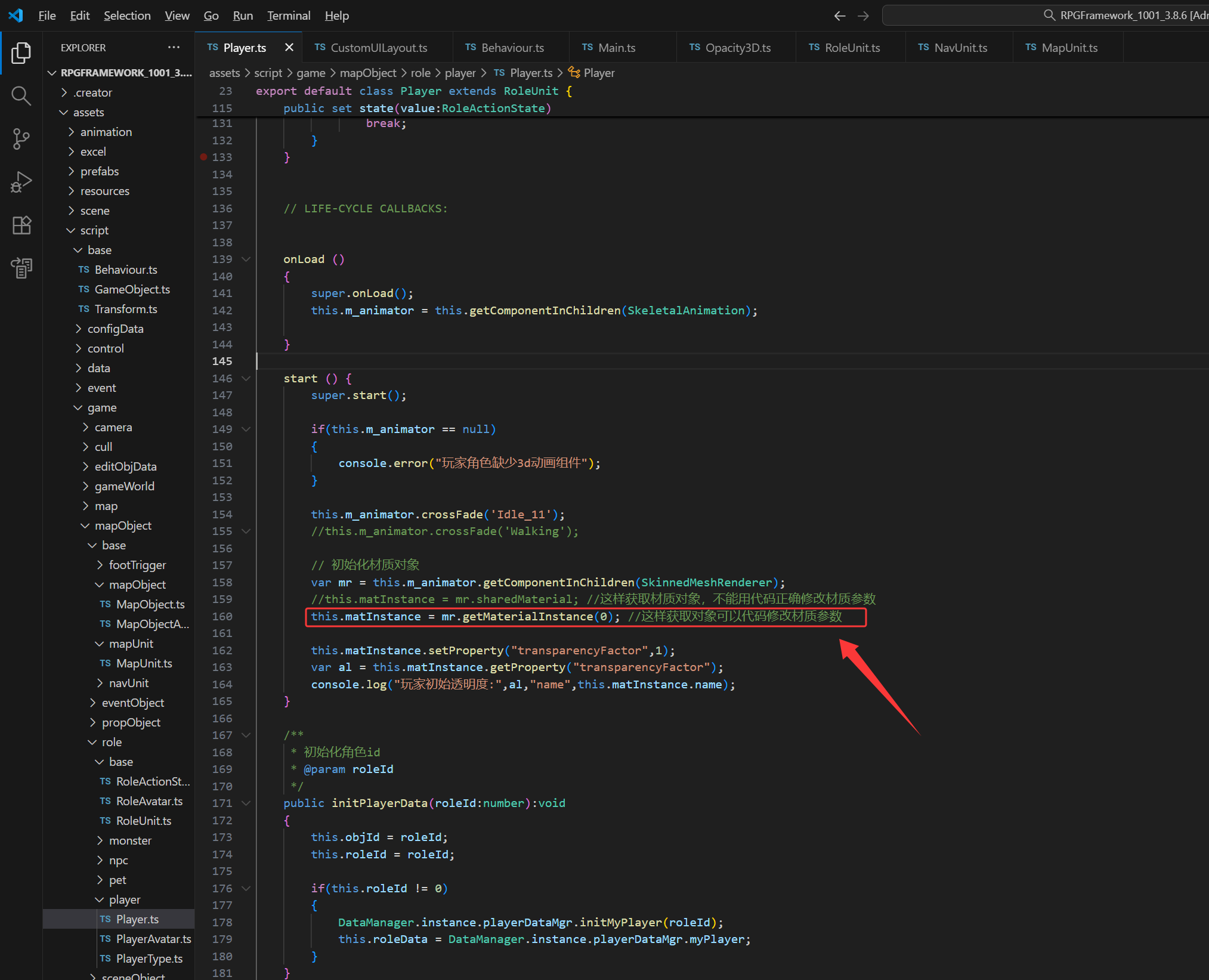Image resolution: width=1209 pixels, height=980 pixels.
Task: Fold the start function at line 146
Action: (x=246, y=378)
